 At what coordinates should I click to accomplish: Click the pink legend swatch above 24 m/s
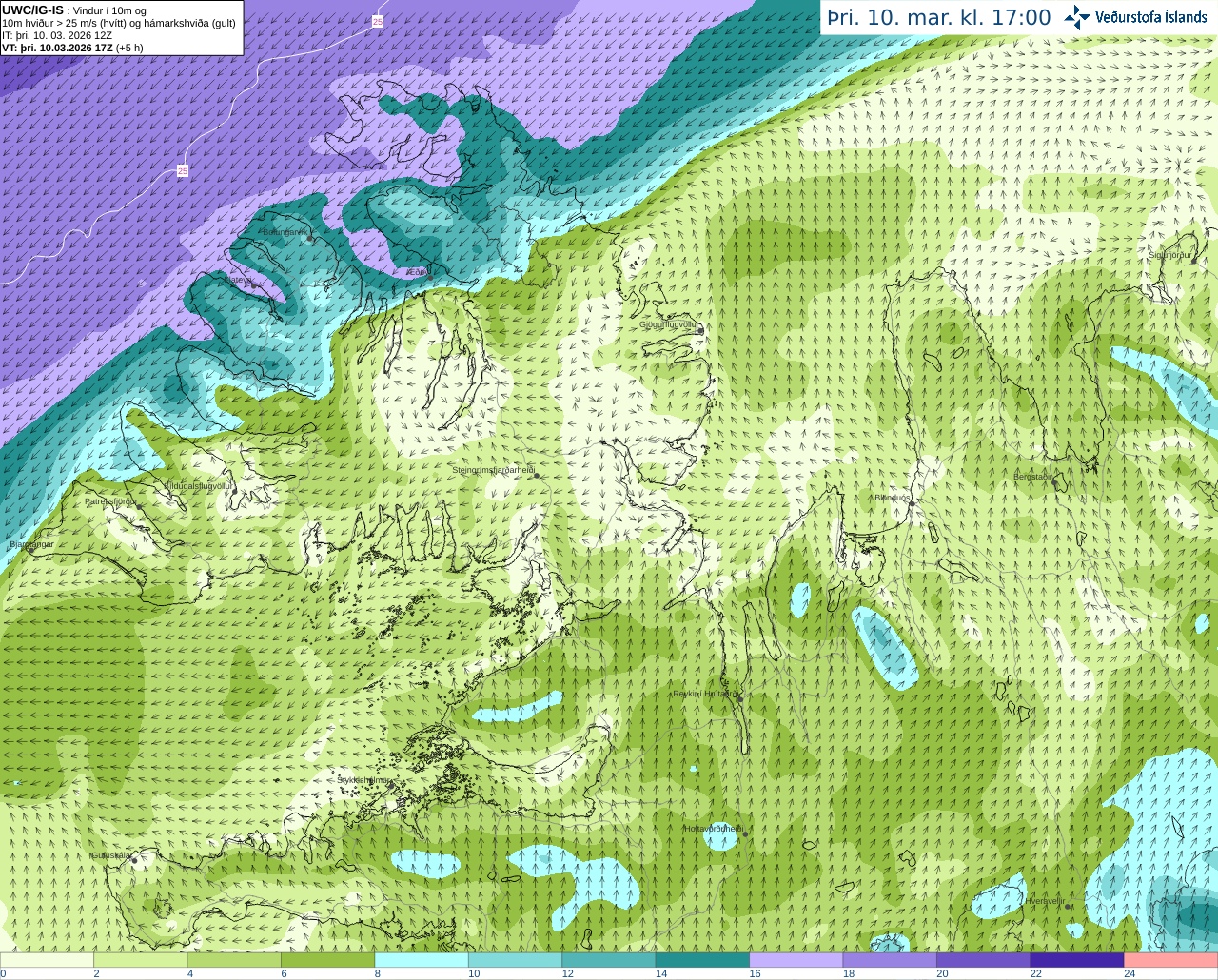[x=1171, y=960]
